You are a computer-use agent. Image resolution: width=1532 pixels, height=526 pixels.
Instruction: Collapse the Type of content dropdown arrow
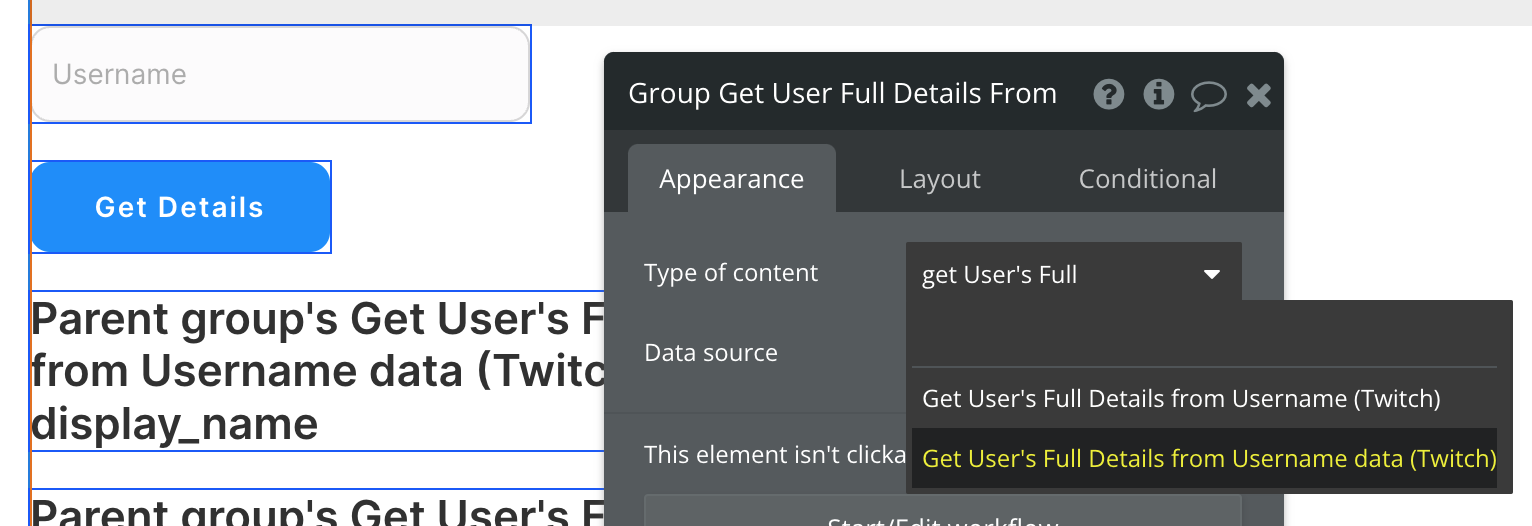coord(1211,274)
